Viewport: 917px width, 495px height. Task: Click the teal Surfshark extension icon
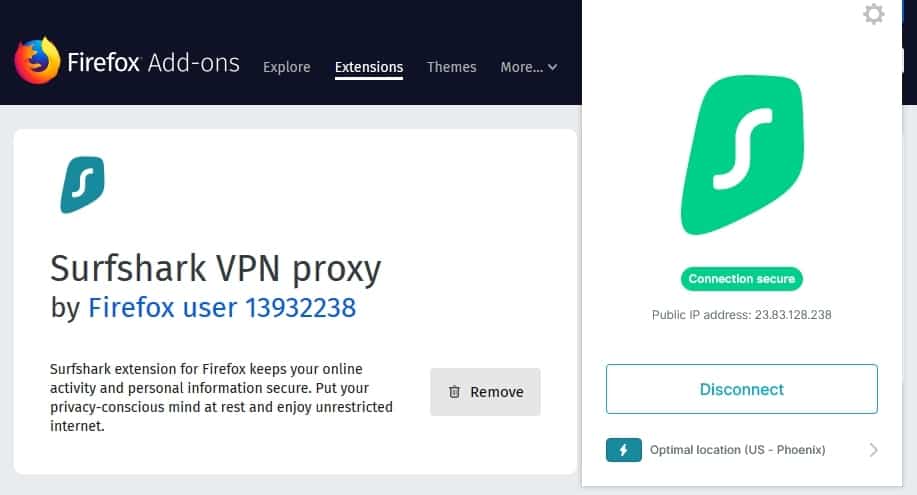[82, 184]
